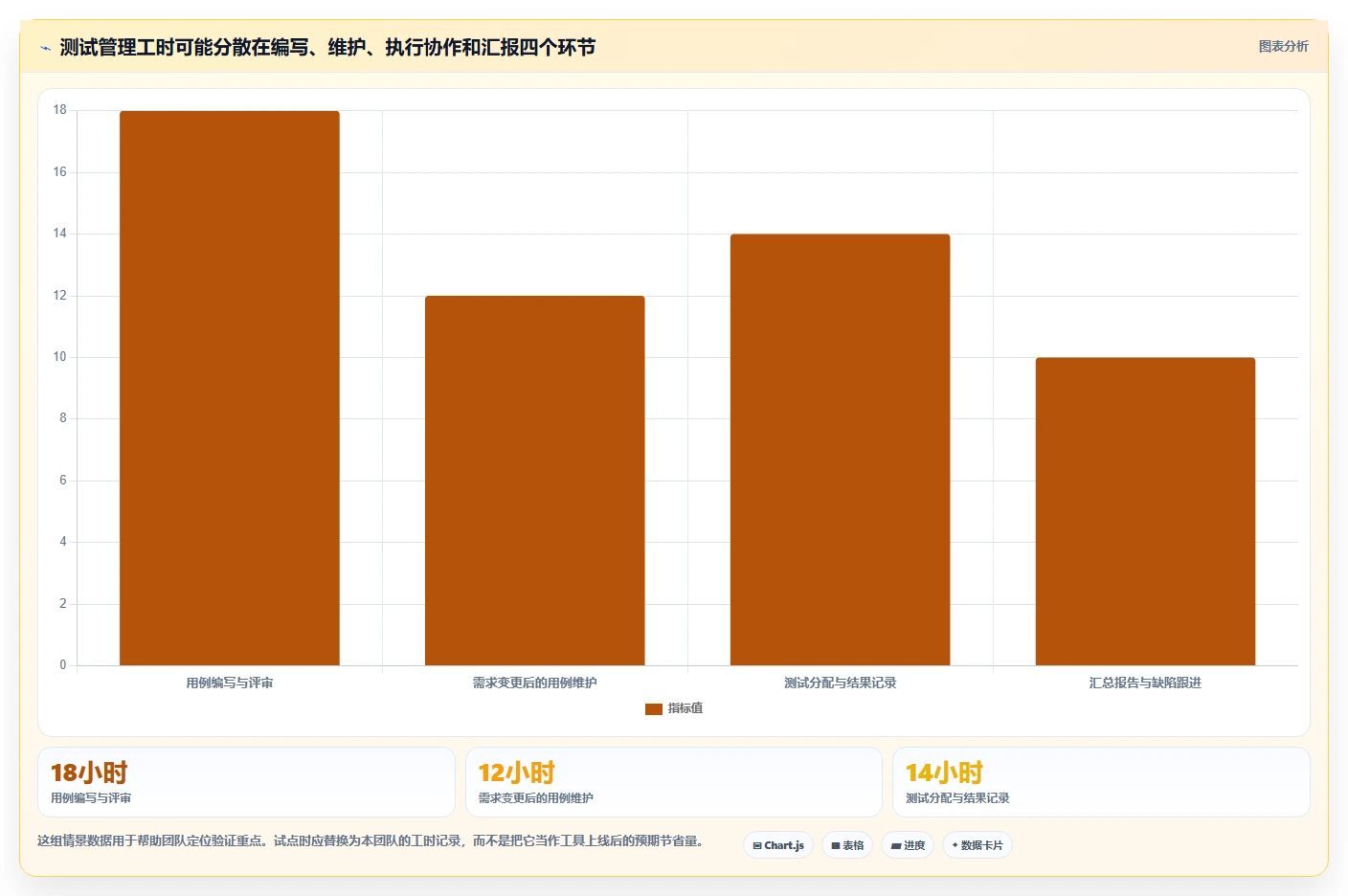Click the 图表分析 label in the header
The height and width of the screenshot is (896, 1348).
[x=1283, y=46]
